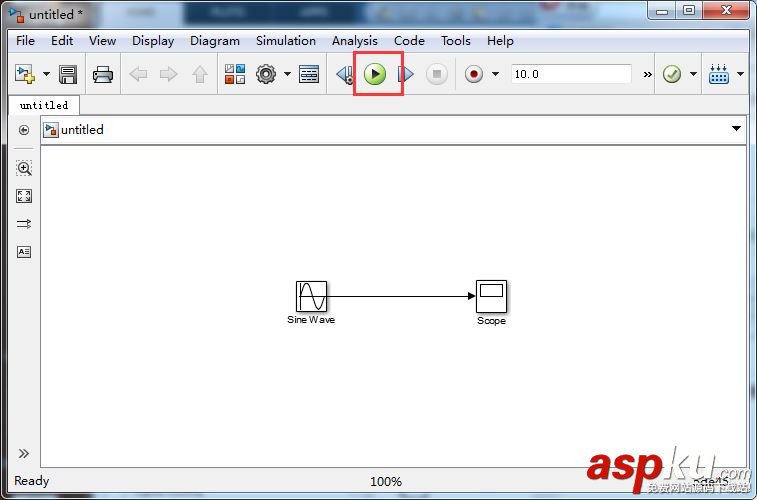Save the model with floppy icon

[x=68, y=74]
